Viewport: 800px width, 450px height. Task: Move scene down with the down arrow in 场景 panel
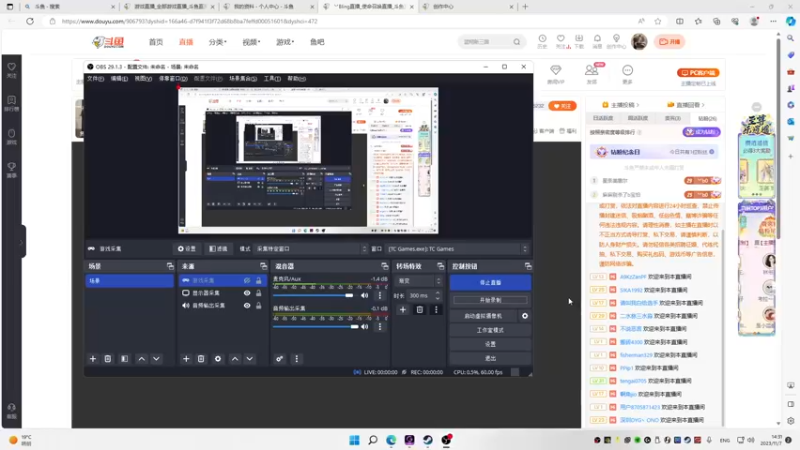pos(156,359)
